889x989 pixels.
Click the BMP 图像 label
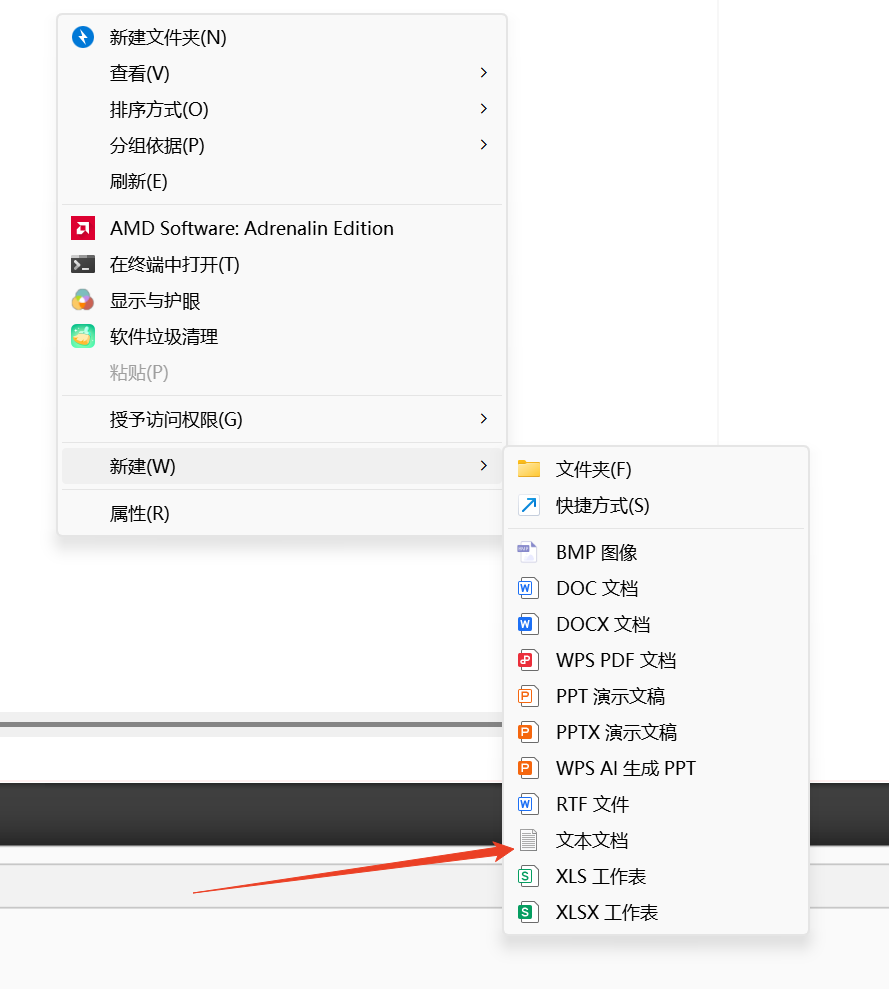(596, 553)
